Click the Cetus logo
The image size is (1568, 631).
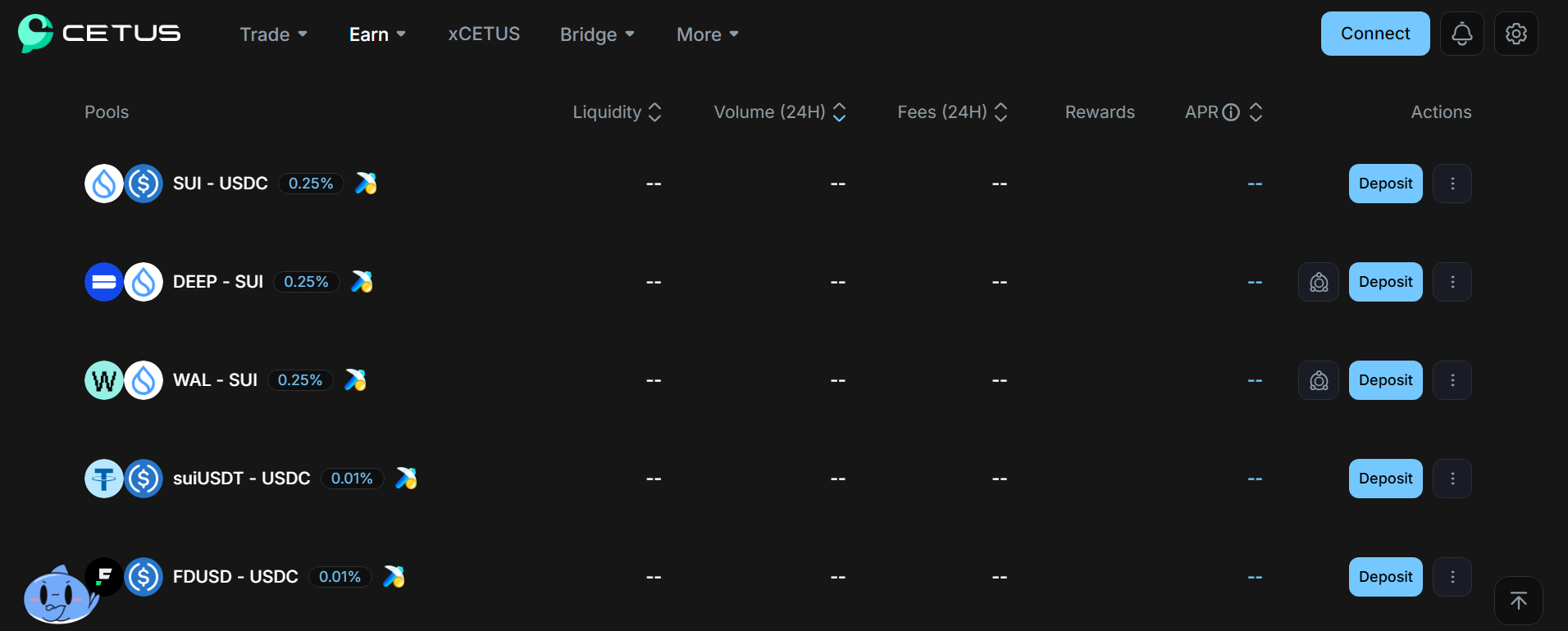pos(99,34)
